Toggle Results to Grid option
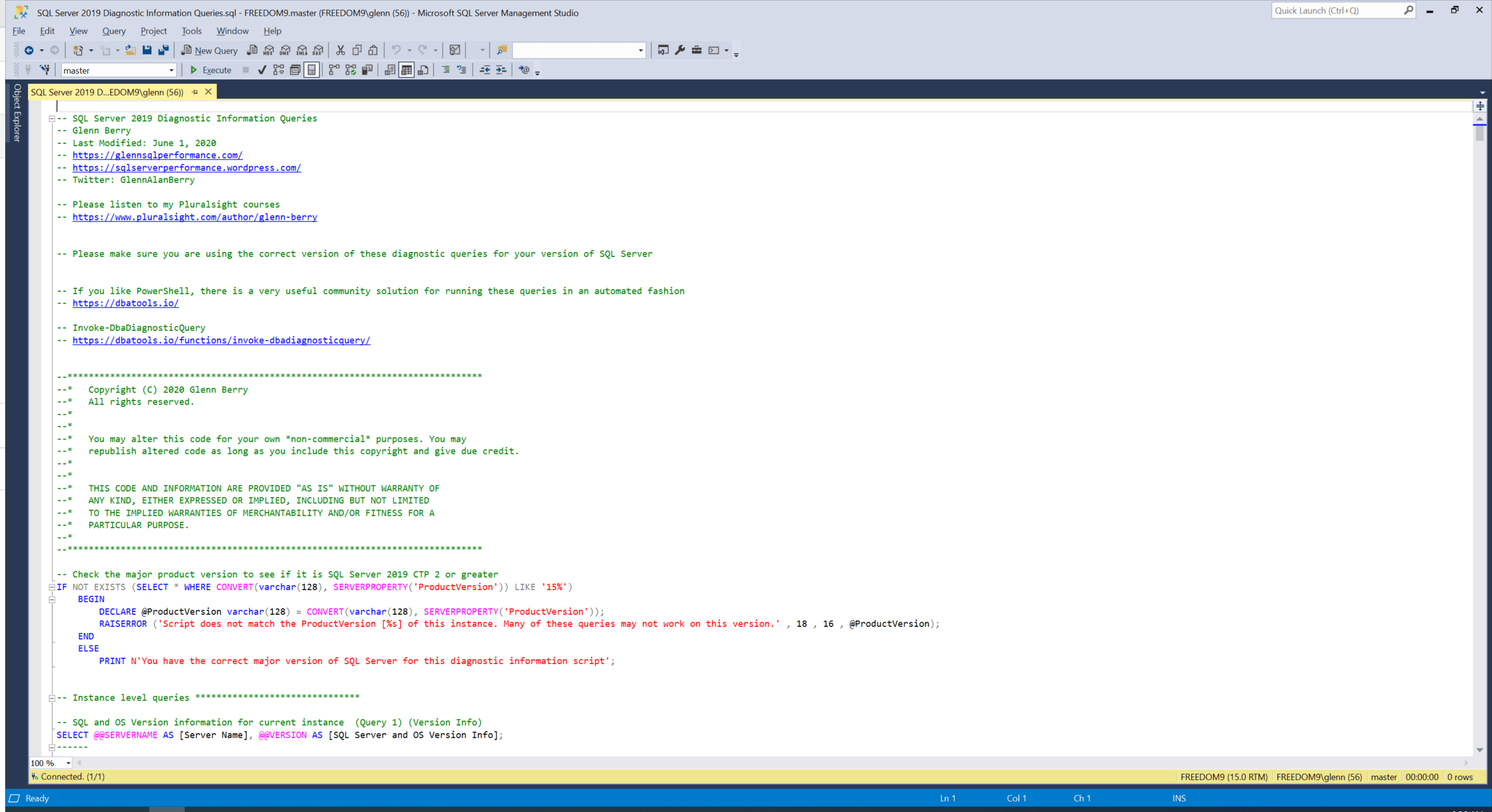The width and height of the screenshot is (1492, 812). click(x=407, y=70)
